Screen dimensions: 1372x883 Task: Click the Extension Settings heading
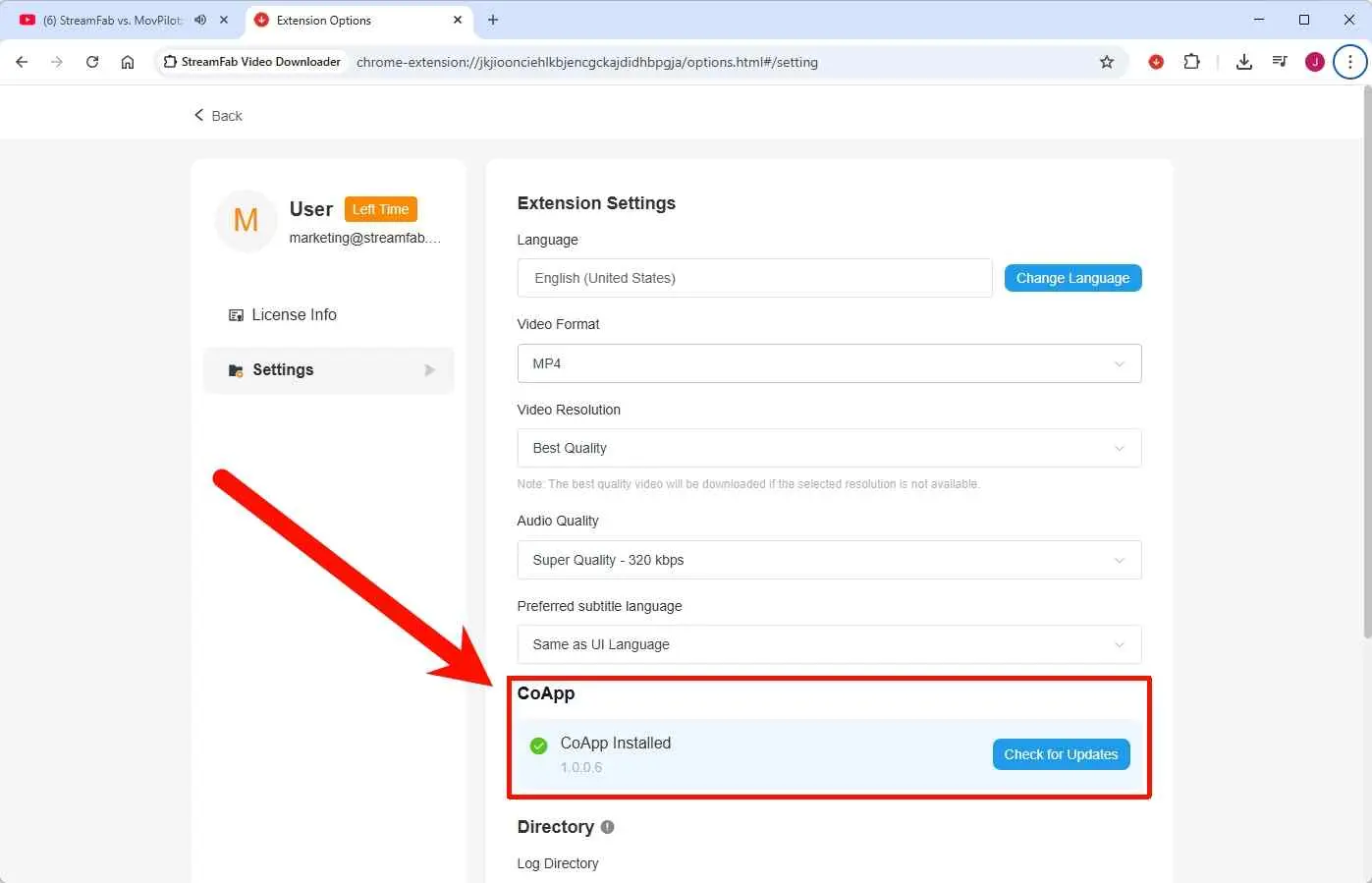pos(596,203)
